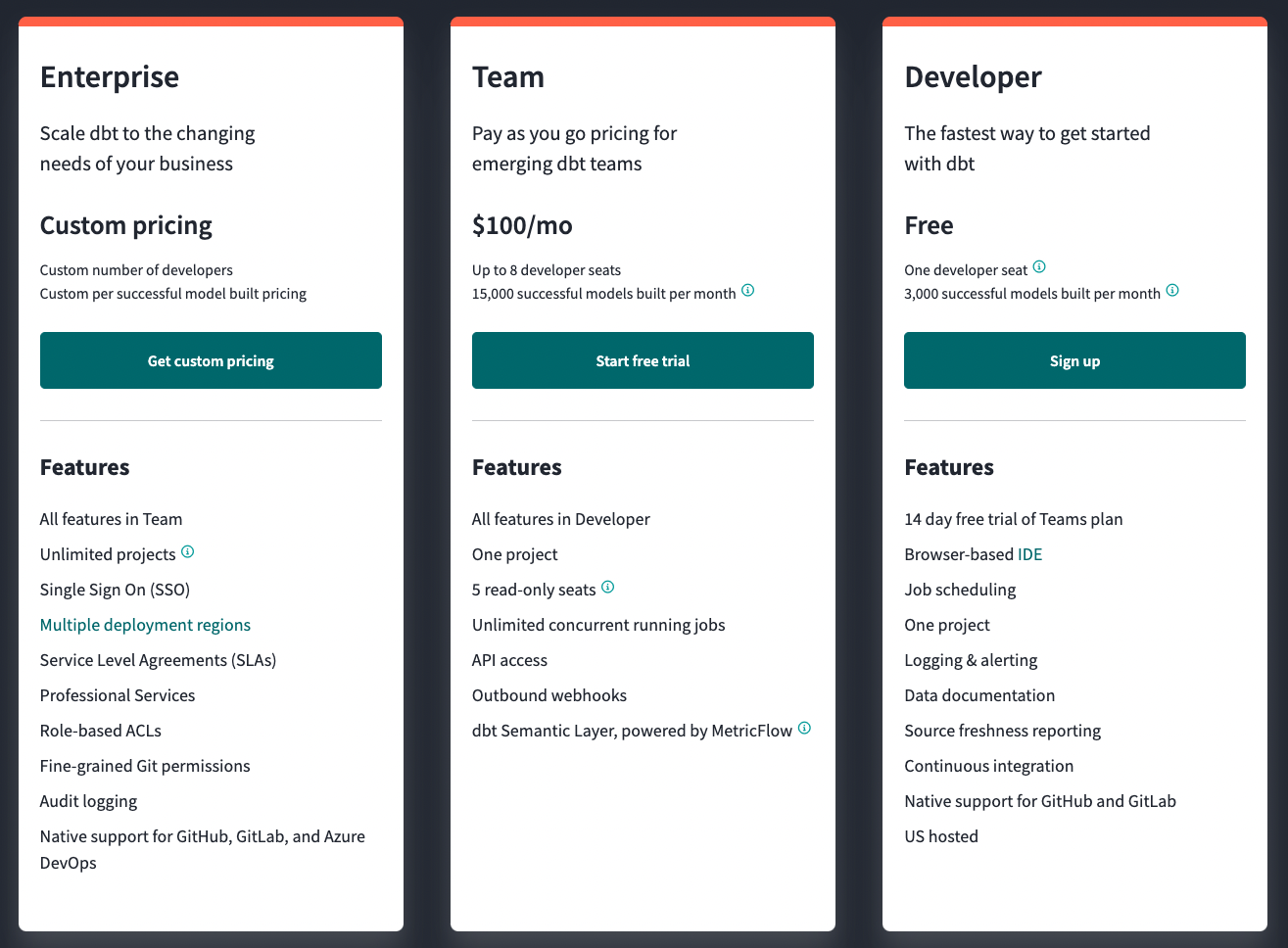Viewport: 1288px width, 948px height.
Task: Click 'Data documentation' feature
Action: click(979, 695)
